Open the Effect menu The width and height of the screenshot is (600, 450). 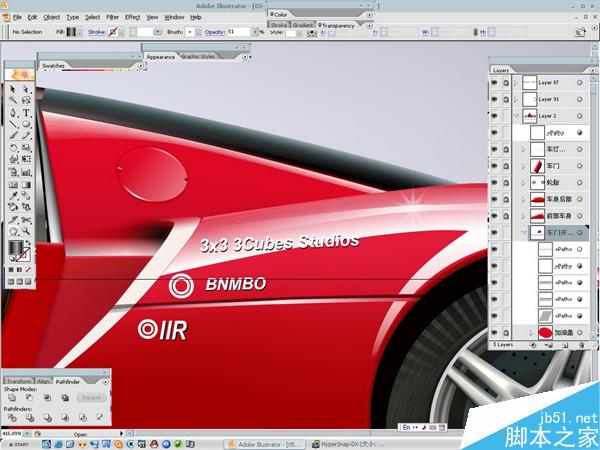(132, 17)
